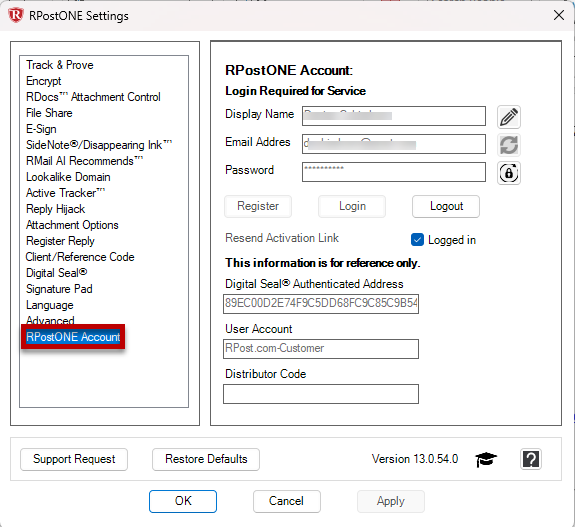Select Client/Reference Code entry
The image size is (575, 527).
[80, 257]
